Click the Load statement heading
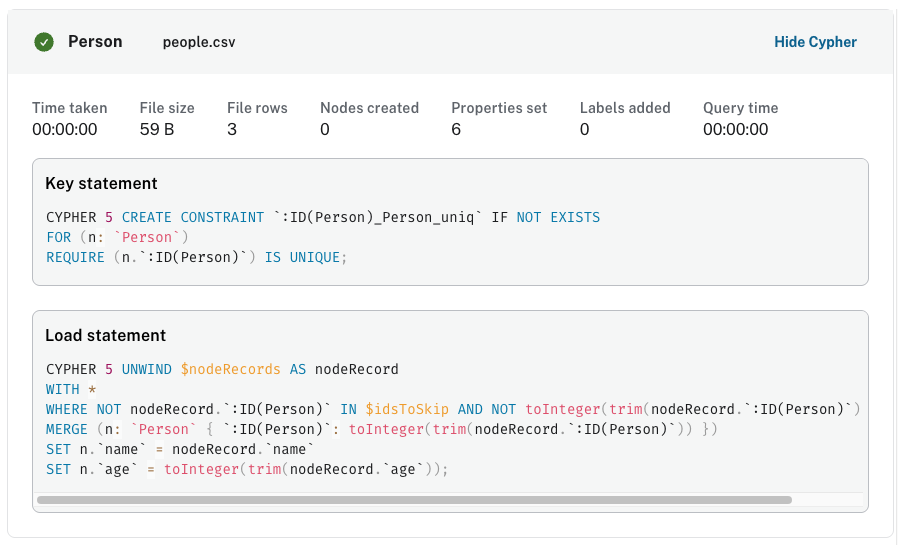 pyautogui.click(x=105, y=336)
